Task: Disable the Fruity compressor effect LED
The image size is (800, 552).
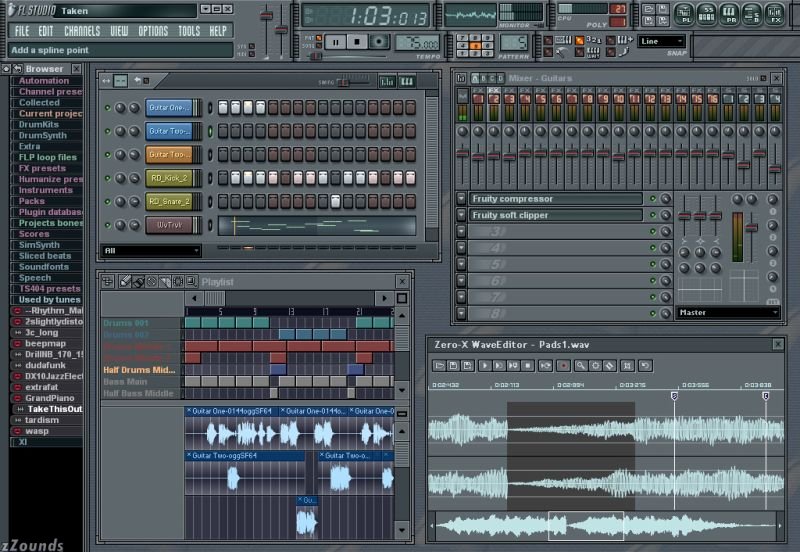Action: click(x=653, y=199)
